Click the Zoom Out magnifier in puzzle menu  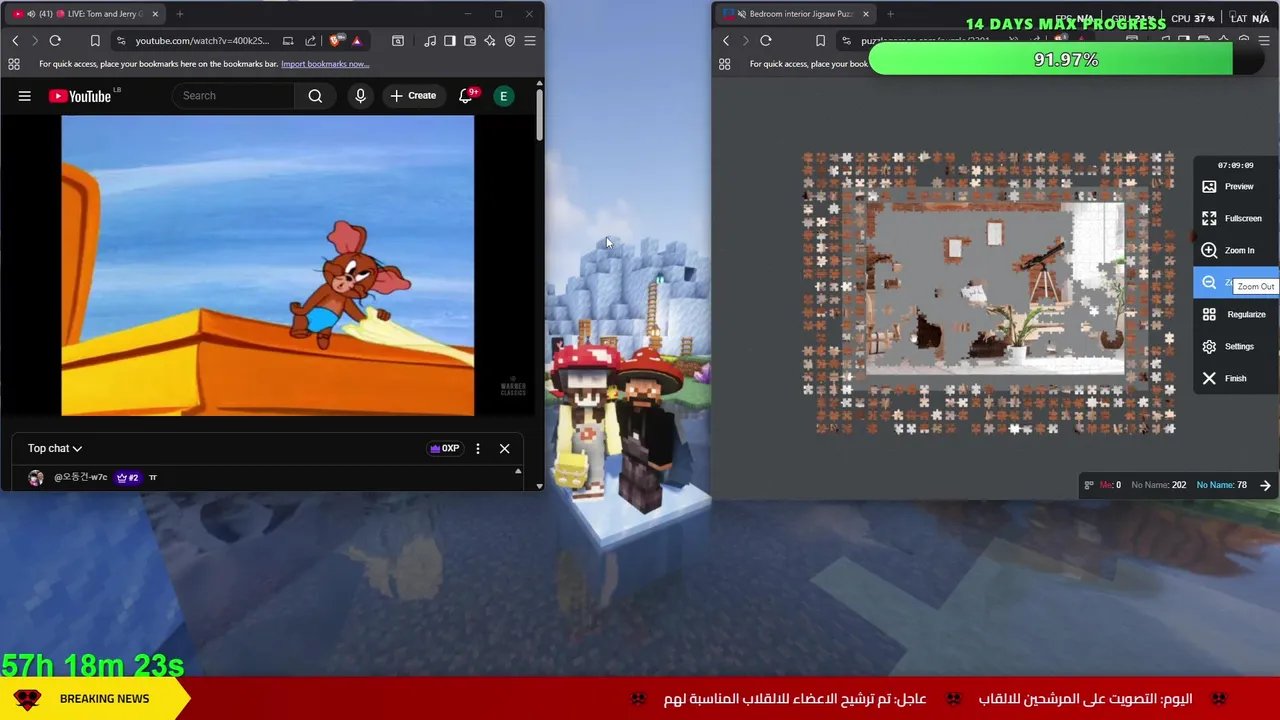(x=1209, y=283)
